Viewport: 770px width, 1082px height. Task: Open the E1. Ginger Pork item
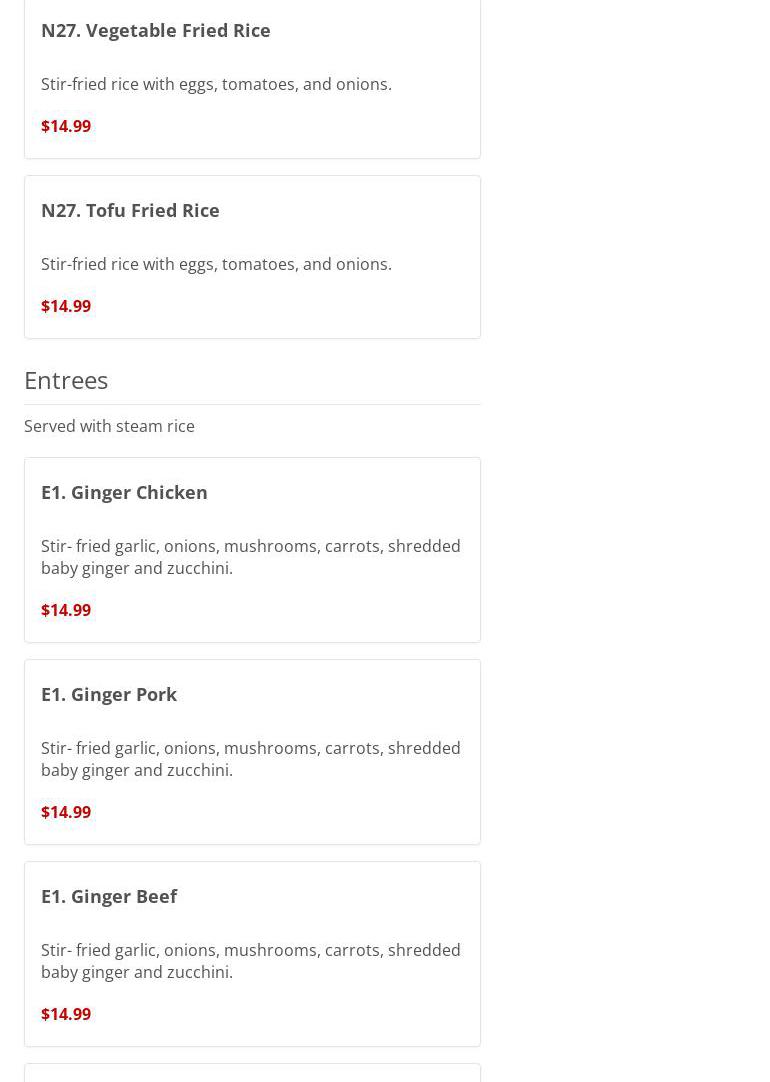coord(109,694)
